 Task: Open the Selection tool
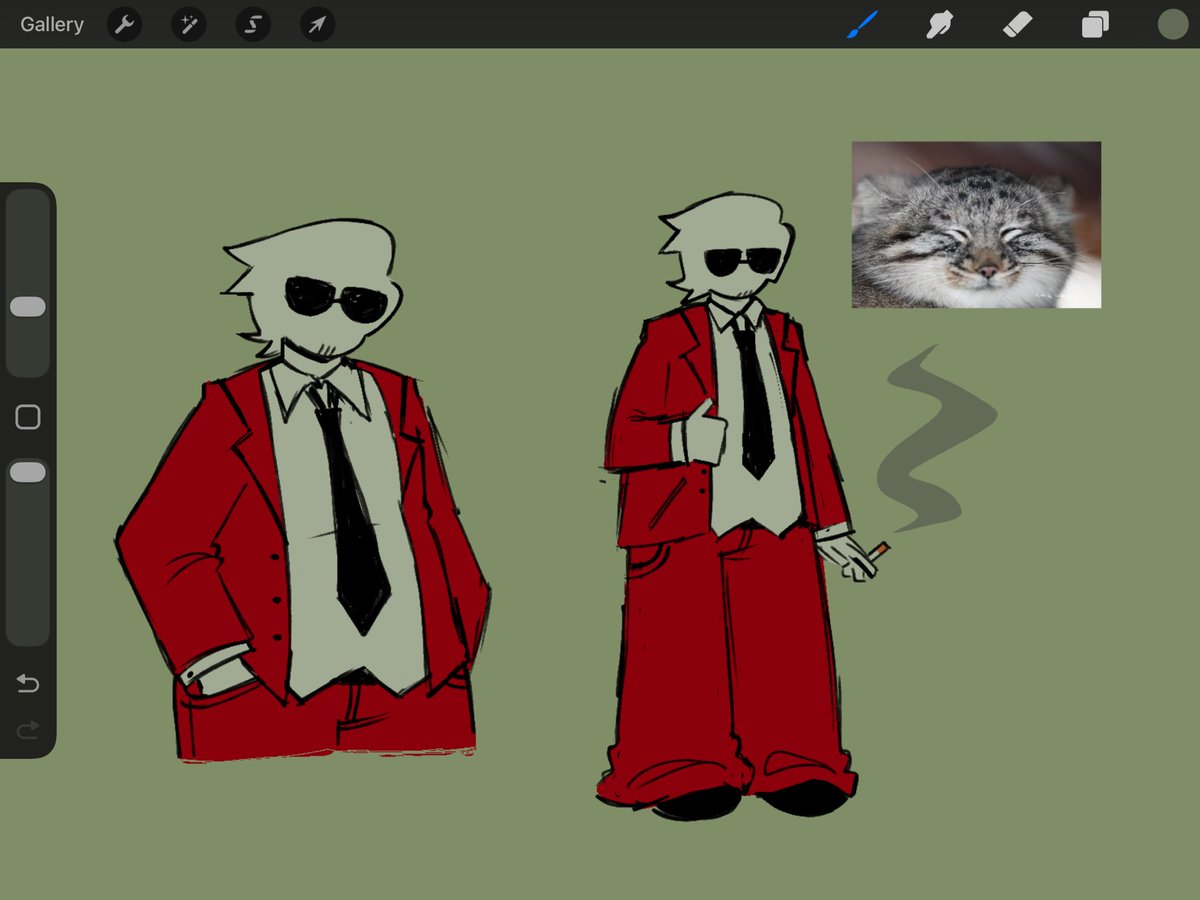[253, 24]
